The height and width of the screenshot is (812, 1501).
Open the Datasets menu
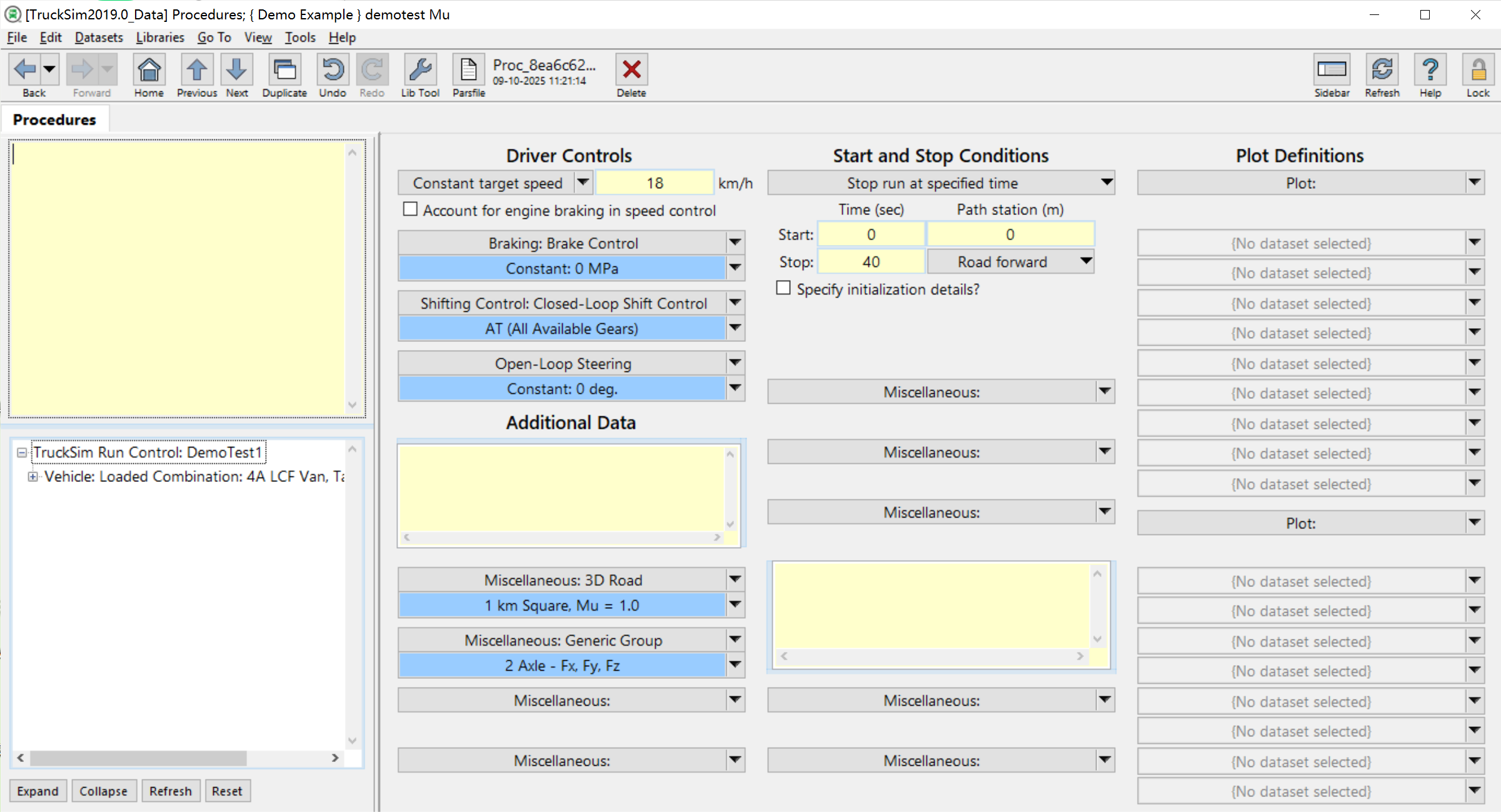99,38
